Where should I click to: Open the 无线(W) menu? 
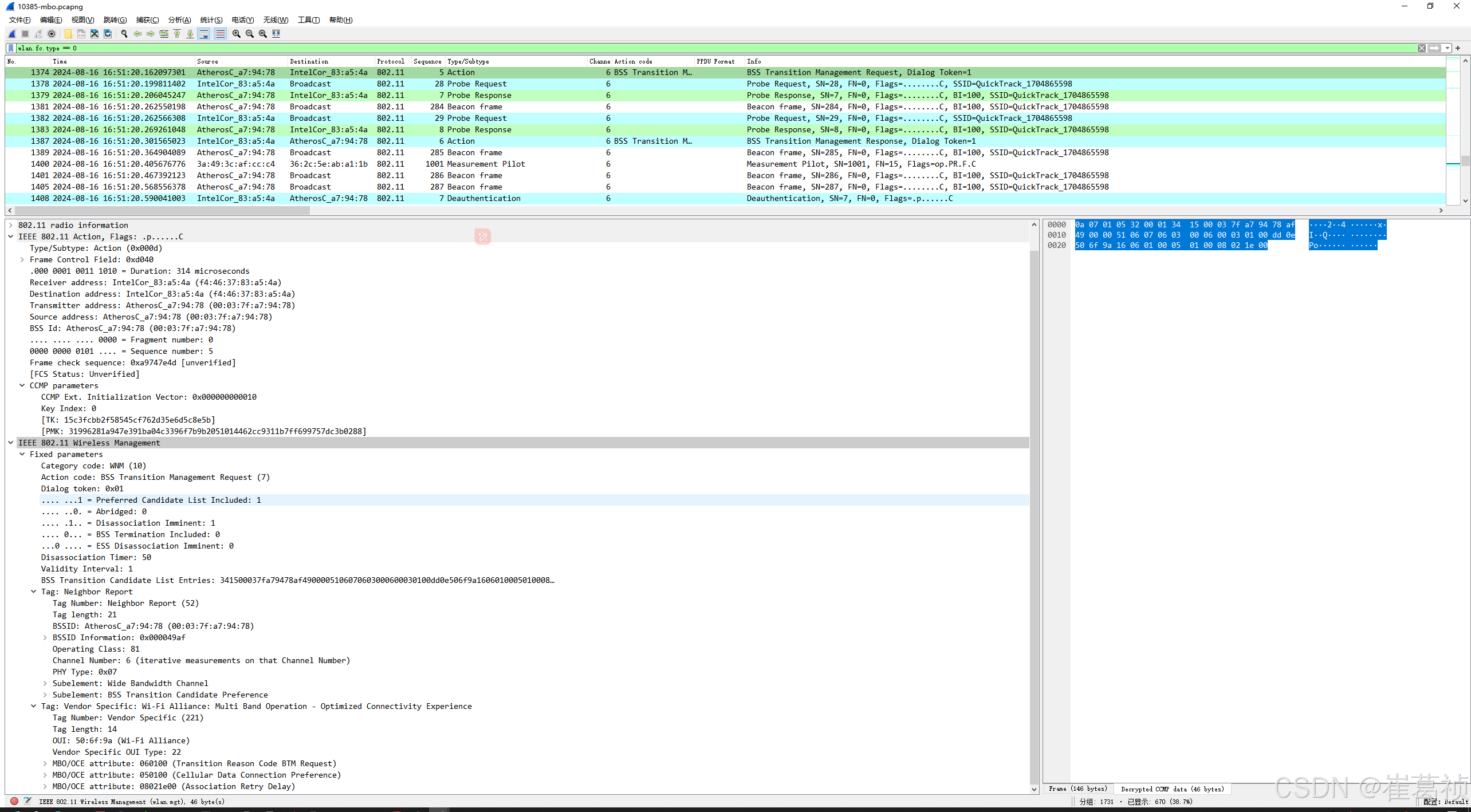pos(276,20)
